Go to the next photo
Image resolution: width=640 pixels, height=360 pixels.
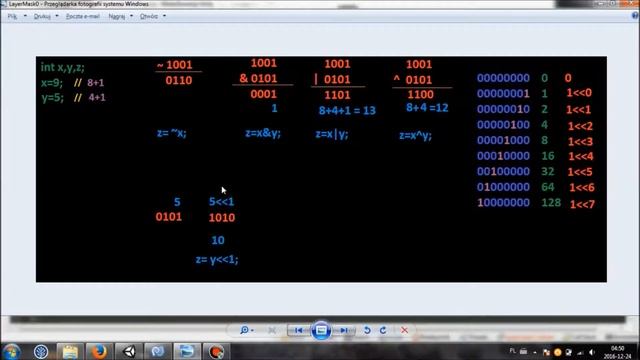tap(344, 330)
